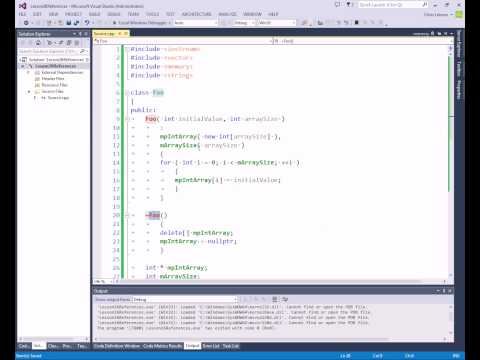Toggle Word Wrap in the Output toolbar
The width and height of the screenshot is (480, 360).
285,299
